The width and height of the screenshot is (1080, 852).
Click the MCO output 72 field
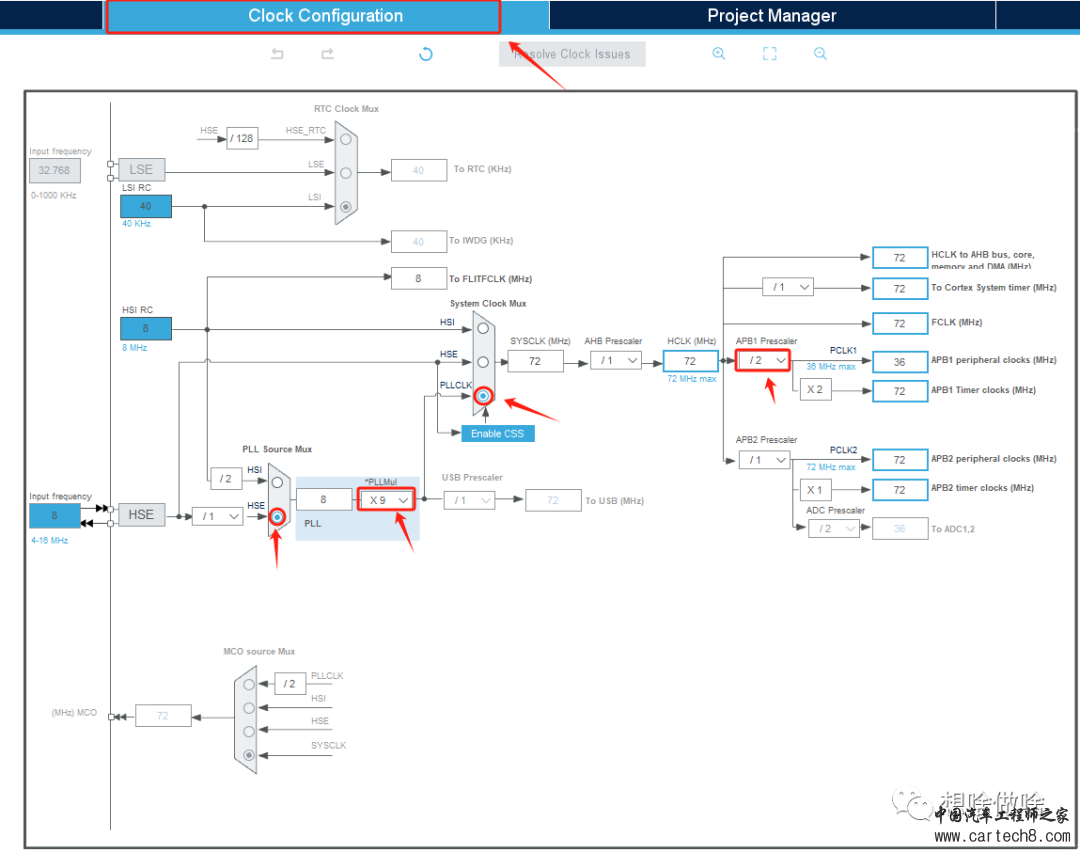click(163, 716)
